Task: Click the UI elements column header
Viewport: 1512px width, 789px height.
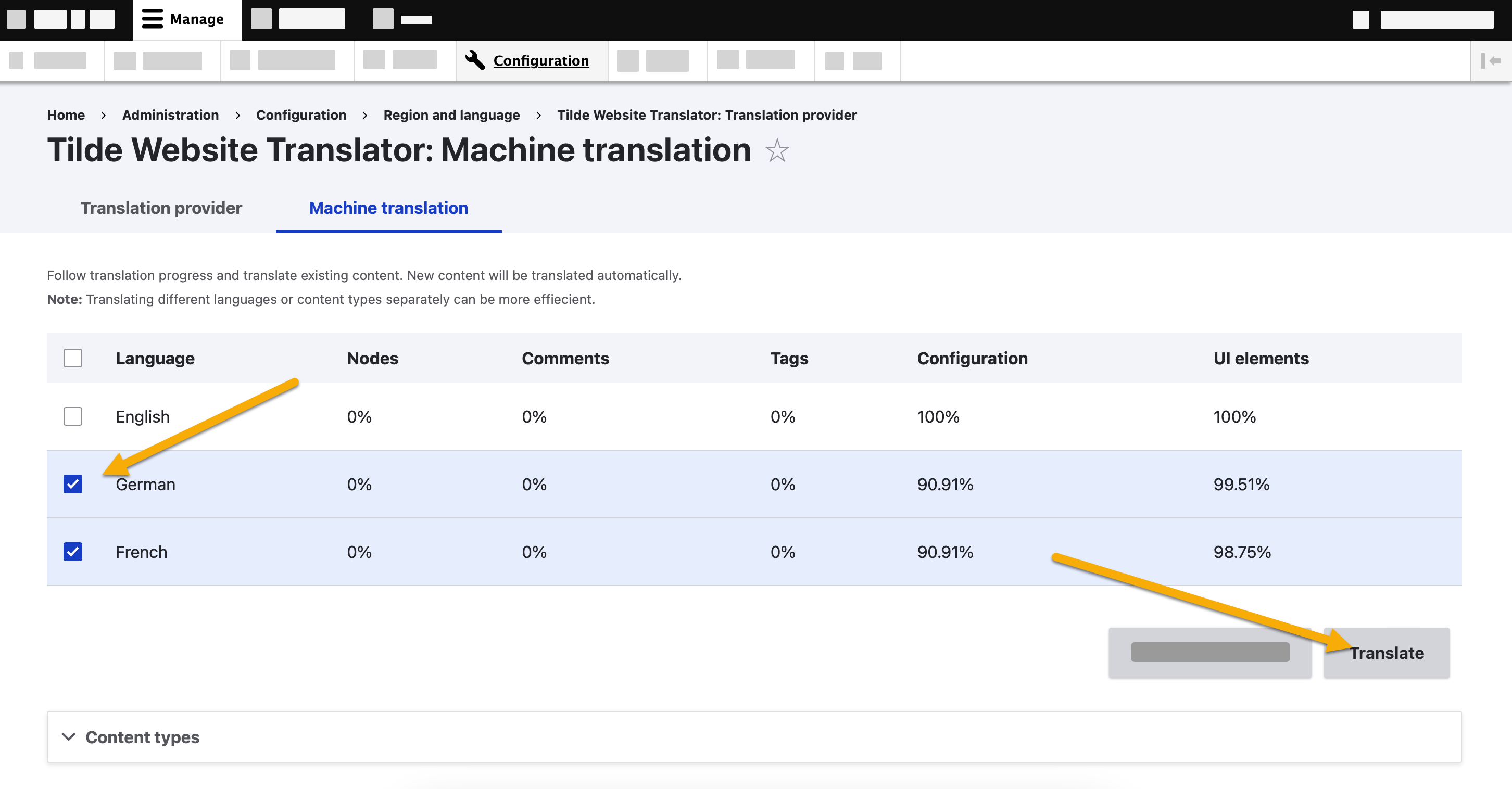Action: [1261, 359]
